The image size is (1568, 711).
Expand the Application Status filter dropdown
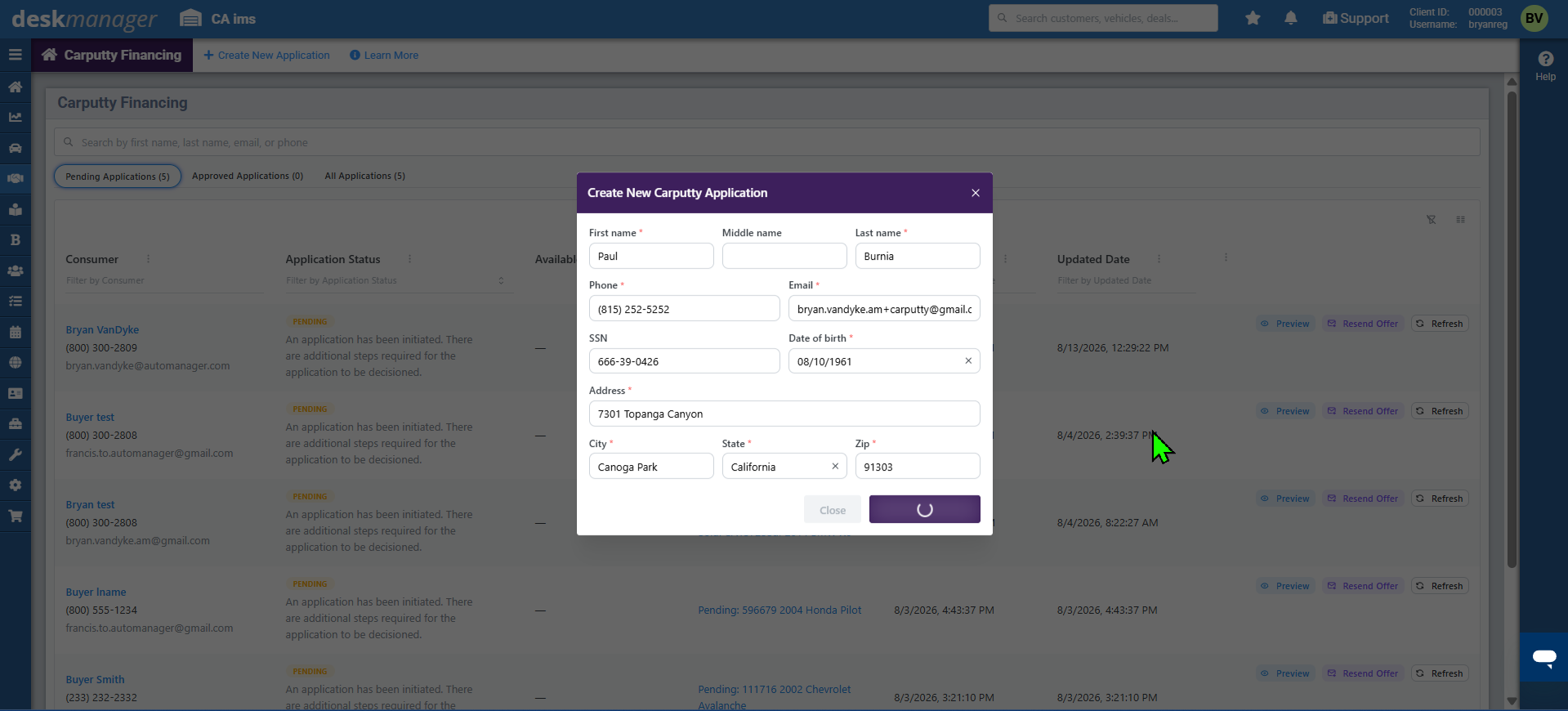[501, 280]
